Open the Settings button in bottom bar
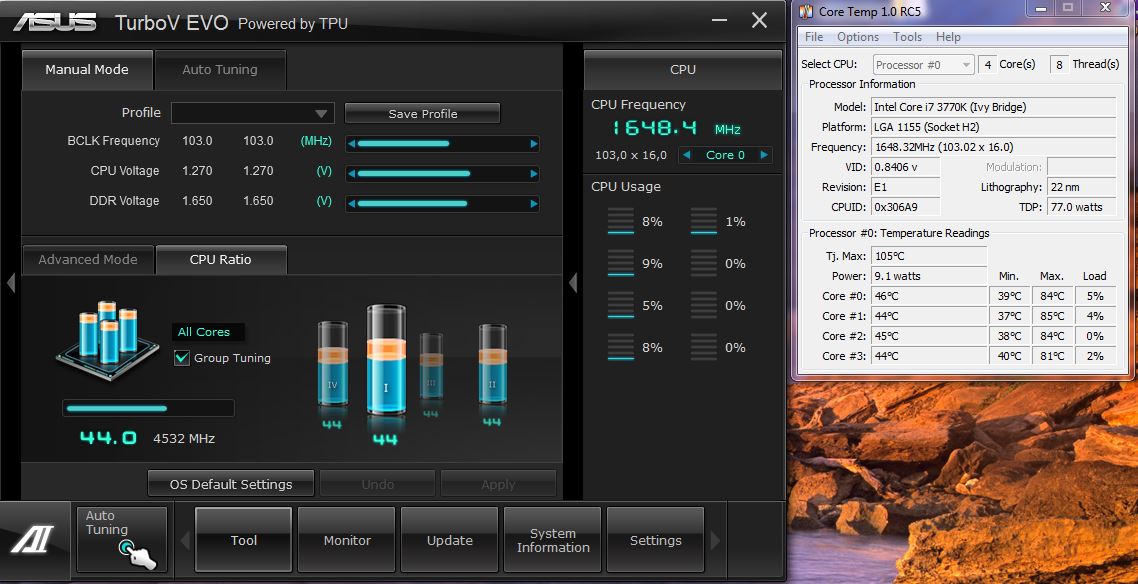The width and height of the screenshot is (1138, 584). [x=655, y=540]
